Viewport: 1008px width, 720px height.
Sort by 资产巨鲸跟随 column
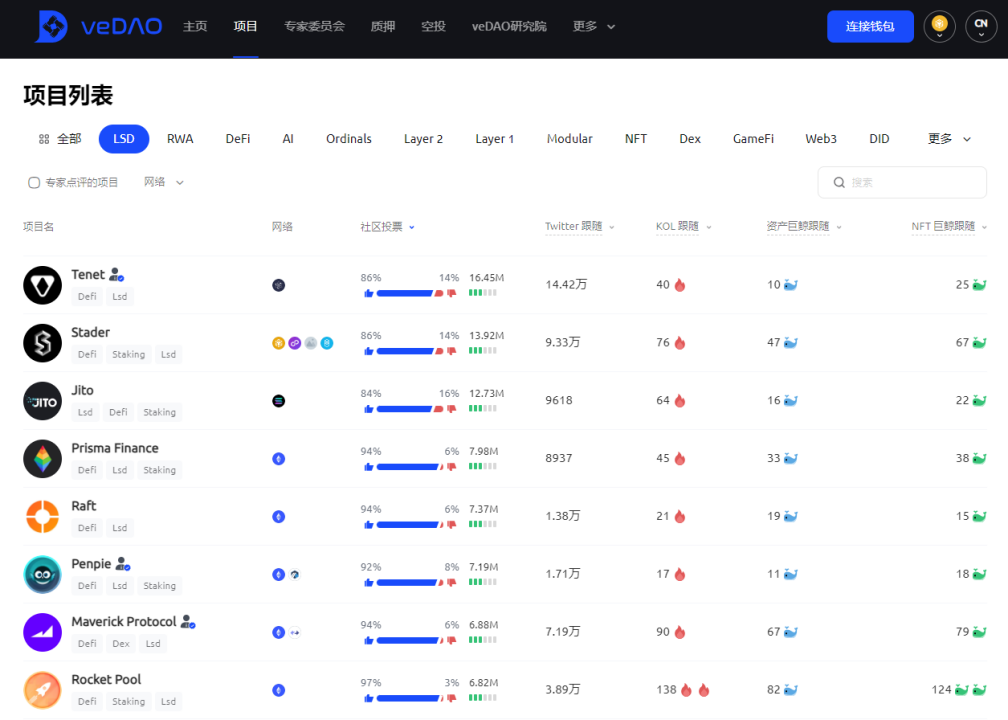click(804, 226)
